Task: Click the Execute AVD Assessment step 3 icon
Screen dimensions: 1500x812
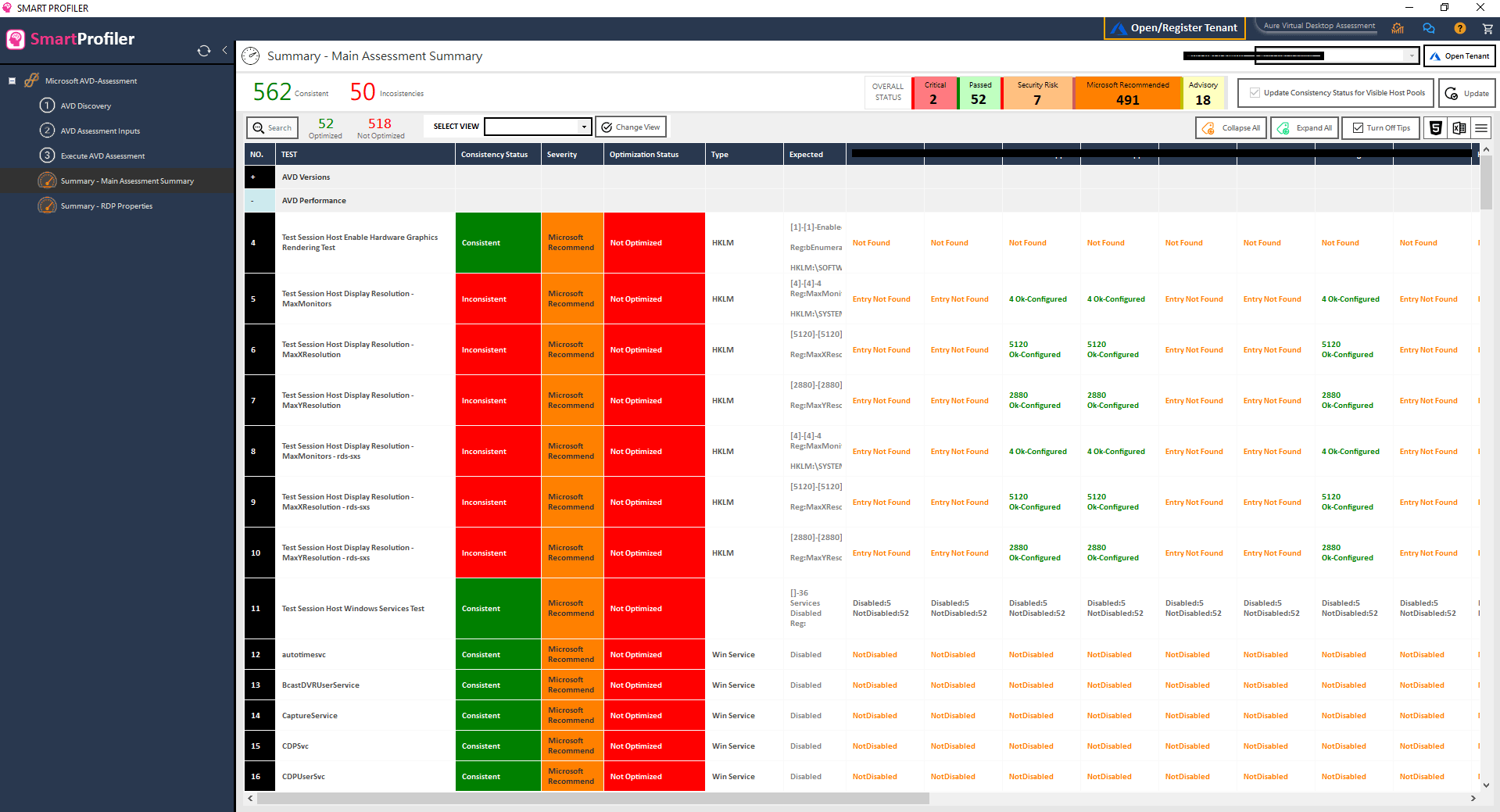Action: (x=47, y=156)
